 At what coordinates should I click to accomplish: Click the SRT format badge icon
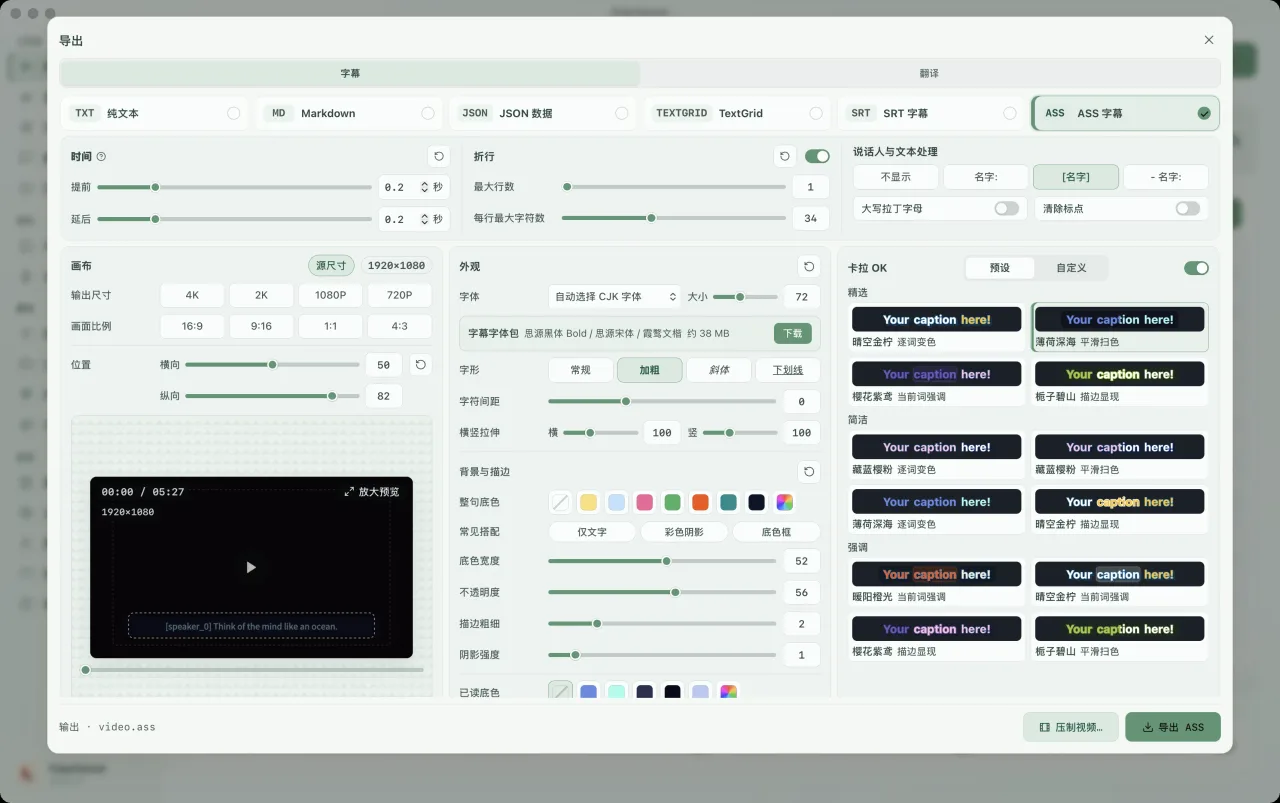pos(861,113)
